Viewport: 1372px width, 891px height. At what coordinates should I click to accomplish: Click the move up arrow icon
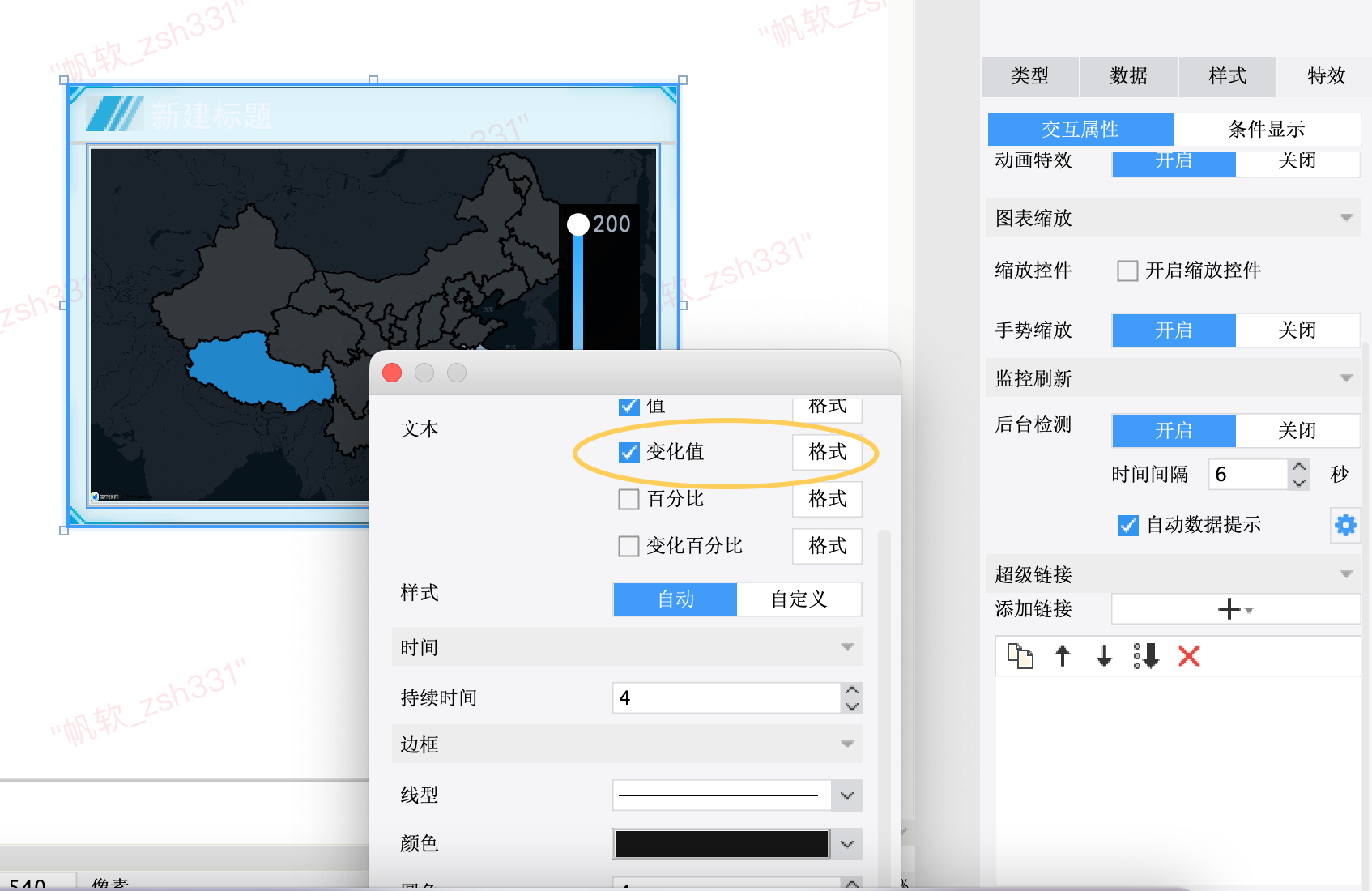pos(1063,655)
